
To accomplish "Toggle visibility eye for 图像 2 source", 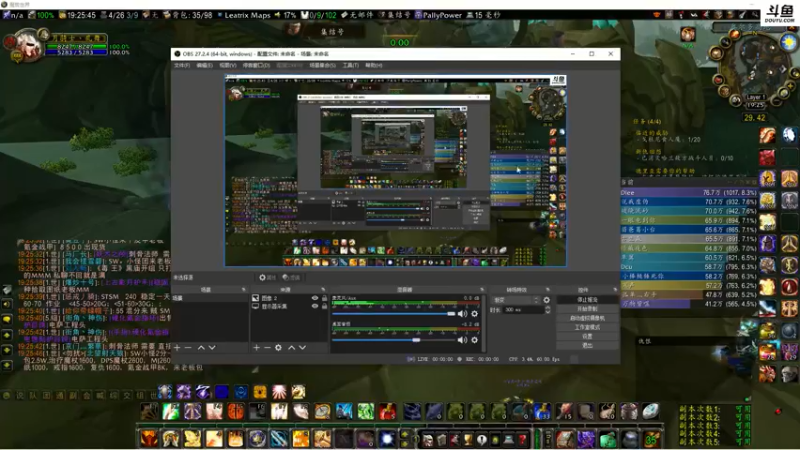I will [x=315, y=298].
